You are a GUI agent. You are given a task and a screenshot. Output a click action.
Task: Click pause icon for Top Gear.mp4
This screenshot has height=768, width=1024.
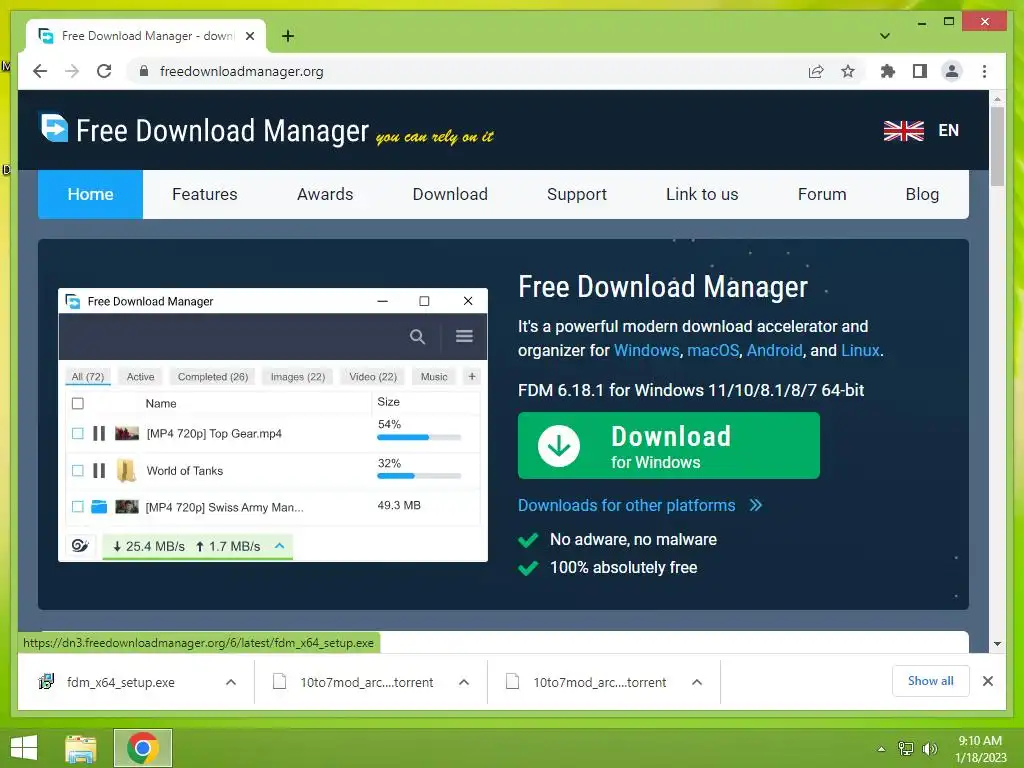tap(99, 433)
